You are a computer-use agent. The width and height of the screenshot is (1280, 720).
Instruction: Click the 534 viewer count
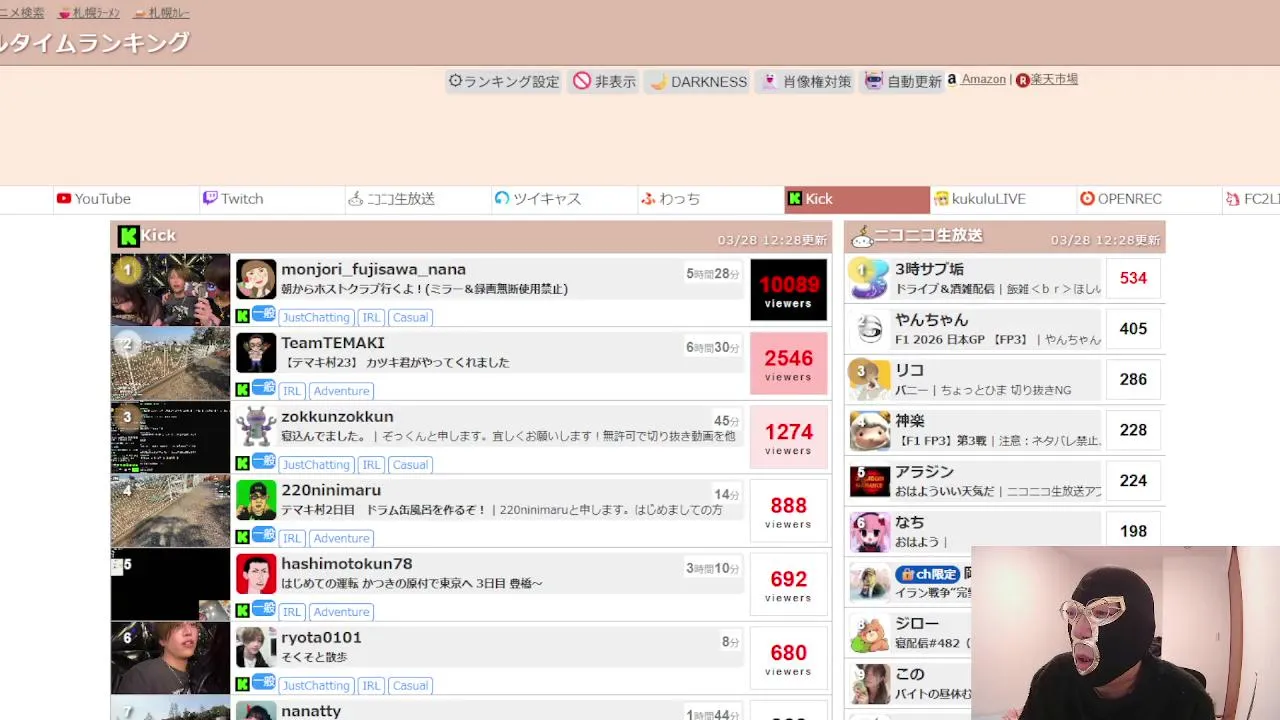[1133, 278]
